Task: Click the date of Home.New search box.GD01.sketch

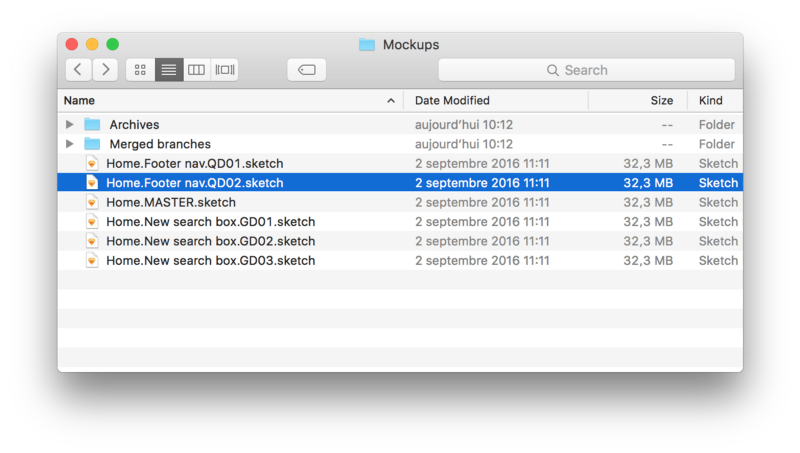Action: 482,221
